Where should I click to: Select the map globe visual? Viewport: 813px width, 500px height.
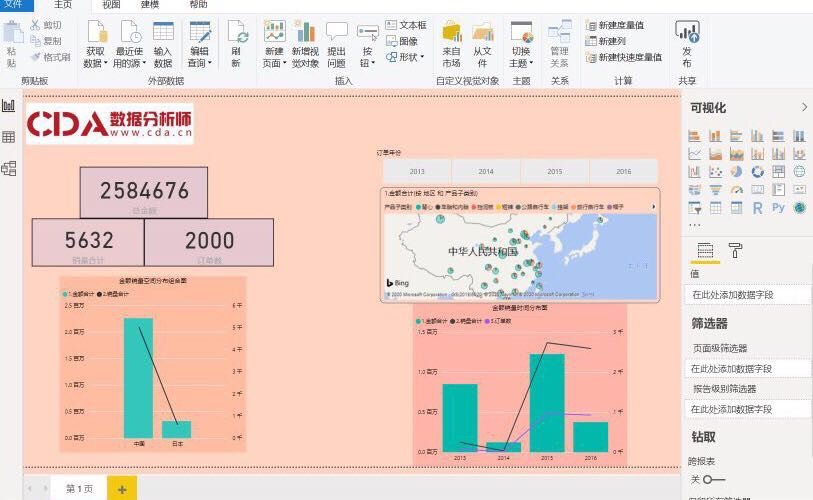[x=799, y=171]
